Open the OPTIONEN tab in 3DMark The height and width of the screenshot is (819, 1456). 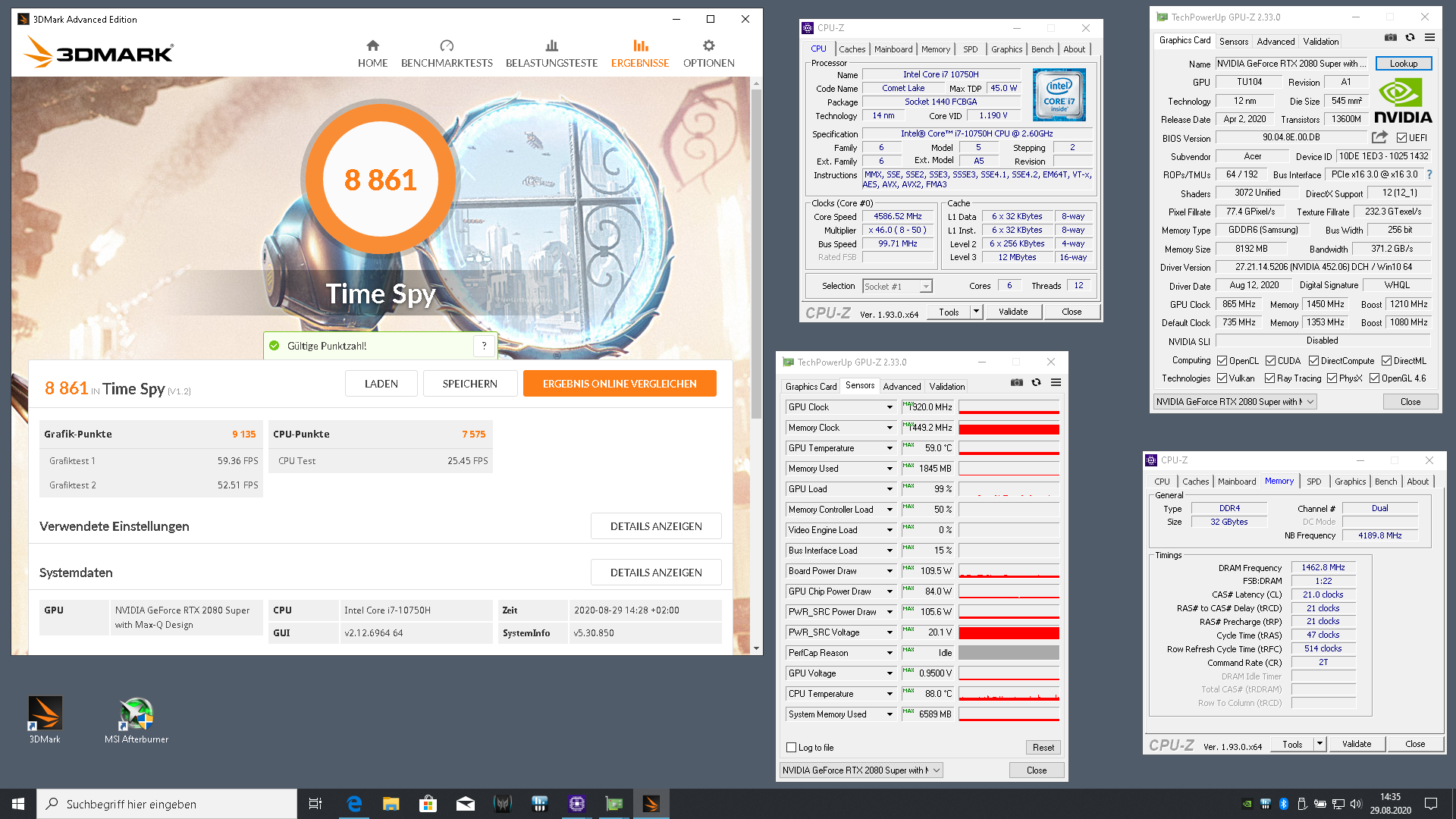point(708,54)
